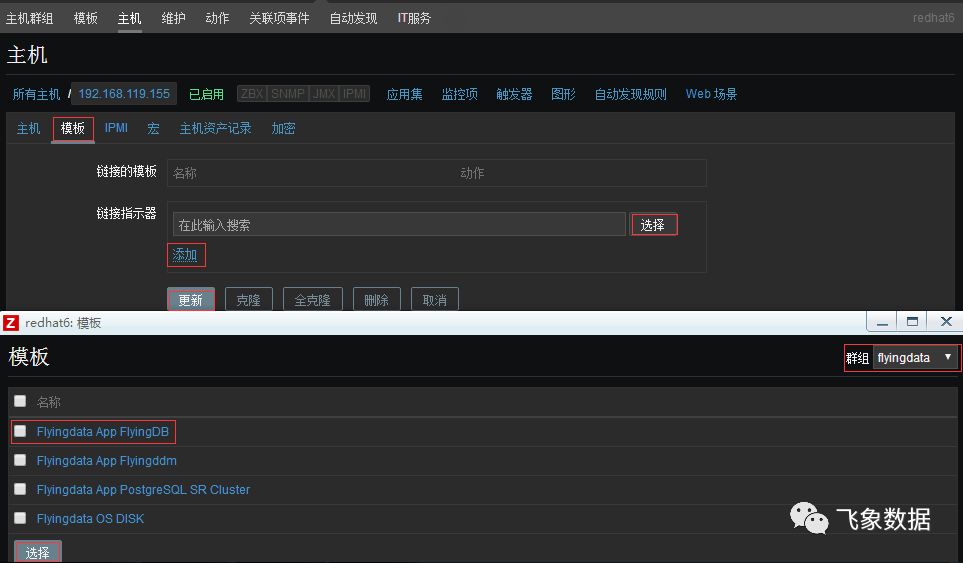Click the JMX availability indicator
Viewport: 963px width, 563px height.
[324, 94]
